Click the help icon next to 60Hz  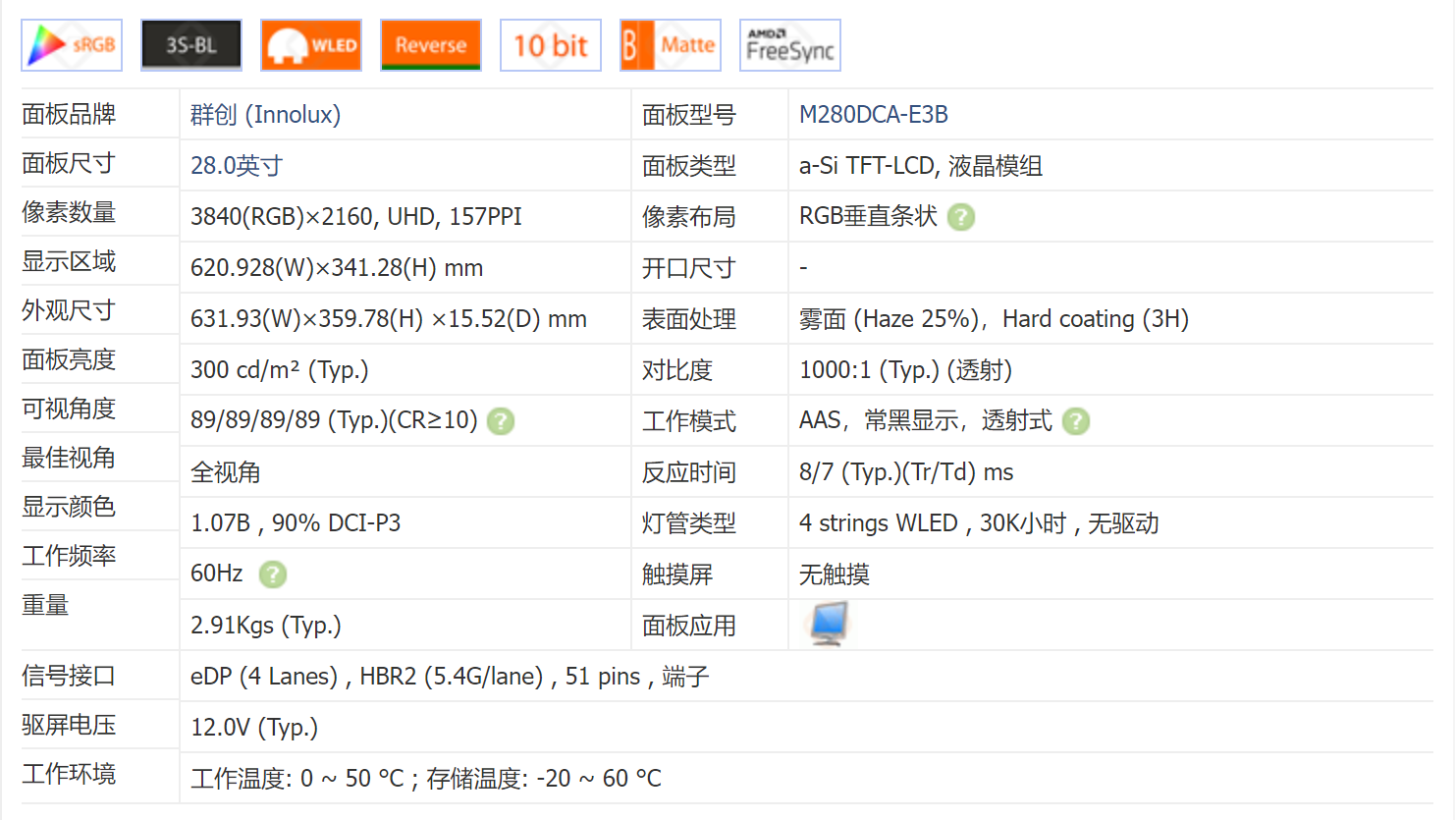273,574
